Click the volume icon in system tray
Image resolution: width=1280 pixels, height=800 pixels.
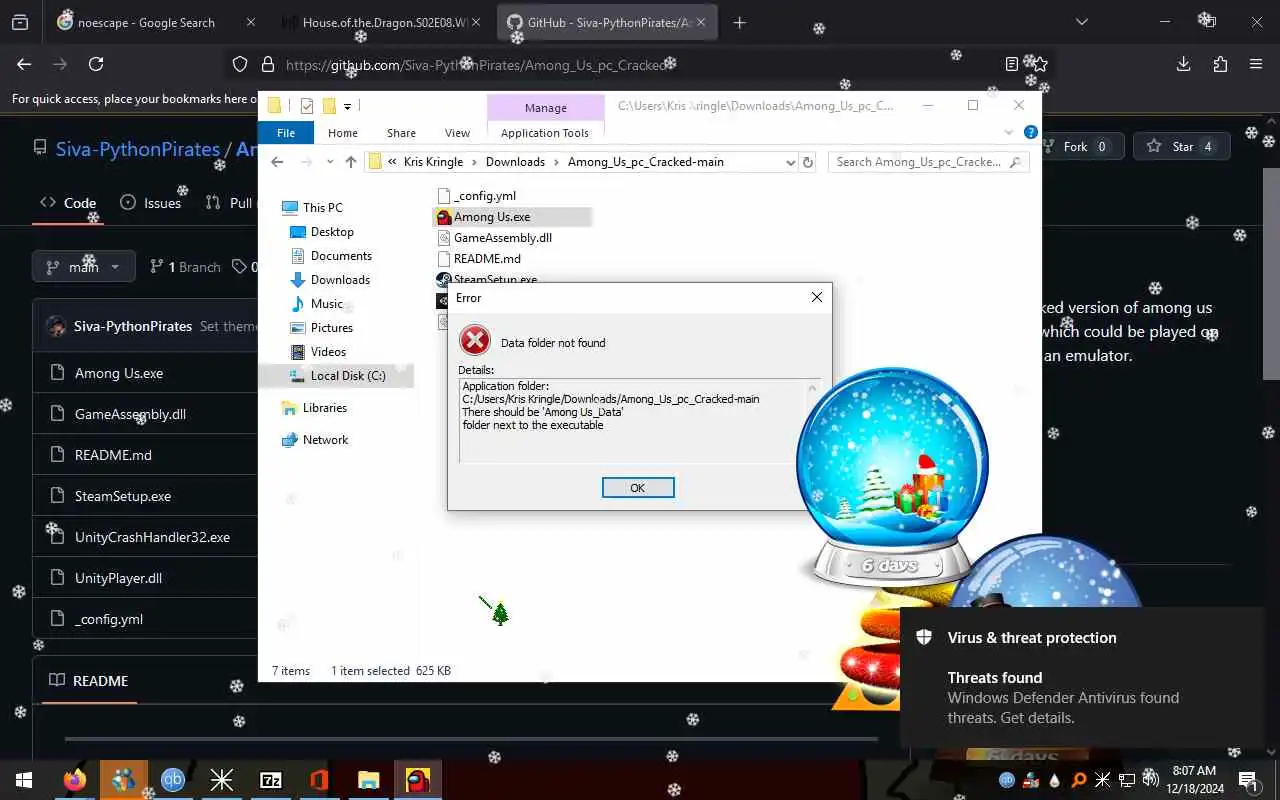(x=1151, y=779)
